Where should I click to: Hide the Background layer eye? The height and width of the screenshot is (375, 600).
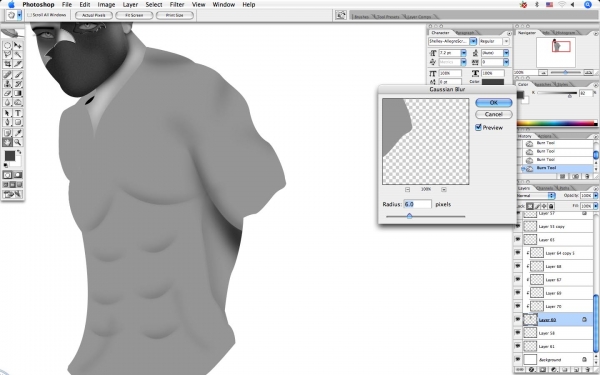point(518,360)
